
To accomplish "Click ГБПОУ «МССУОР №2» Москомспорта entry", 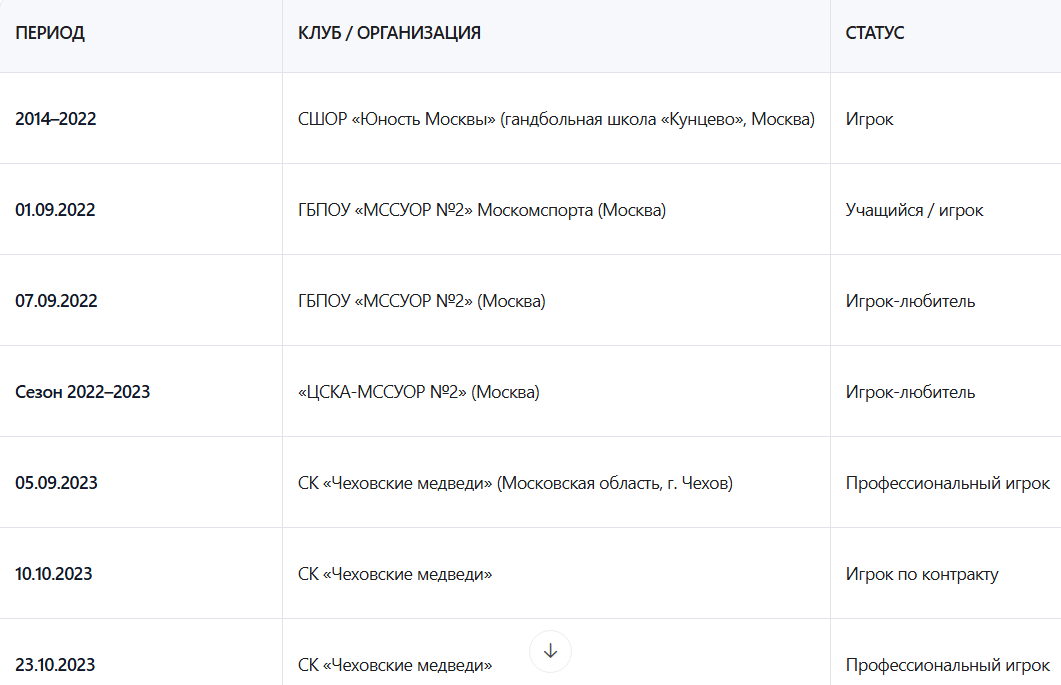I will click(481, 210).
